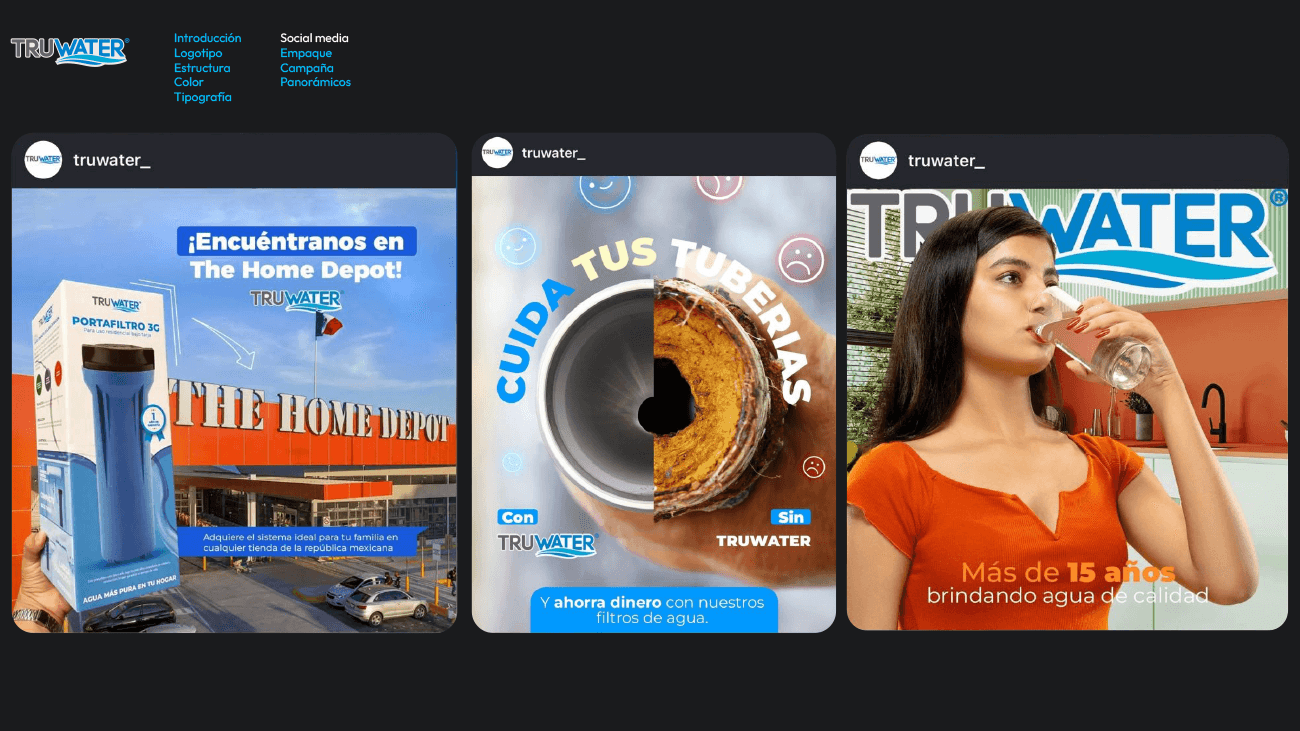This screenshot has height=731, width=1300.
Task: Click the profile avatar on the Home Depot post
Action: tap(43, 160)
